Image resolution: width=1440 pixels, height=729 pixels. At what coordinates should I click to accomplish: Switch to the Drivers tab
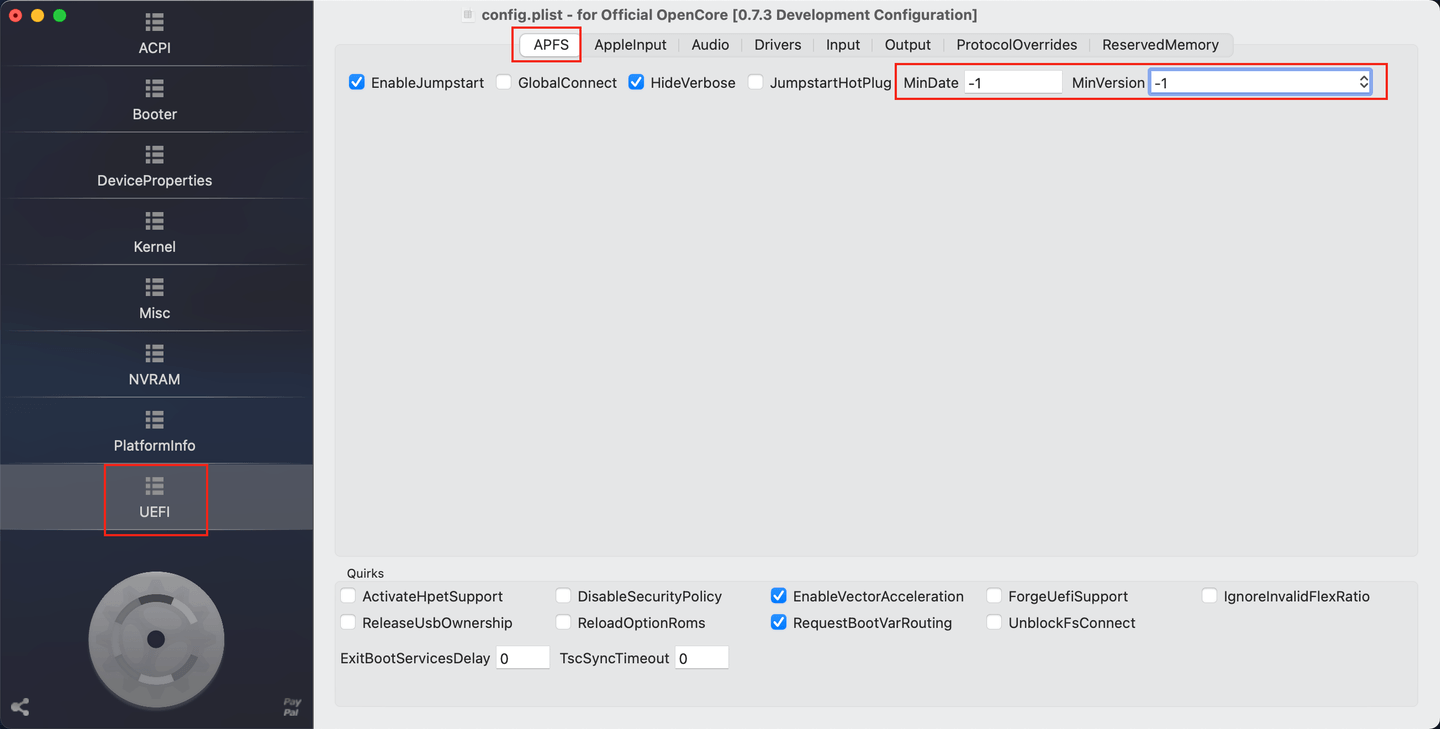[x=777, y=45]
